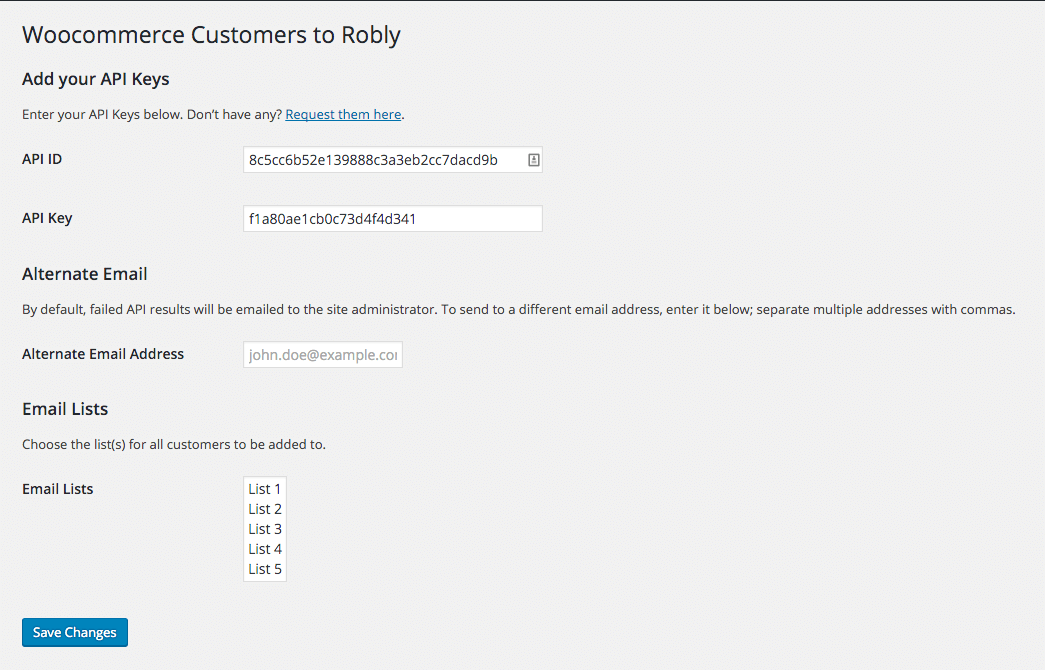
Task: Focus the API Key input field
Action: point(393,219)
